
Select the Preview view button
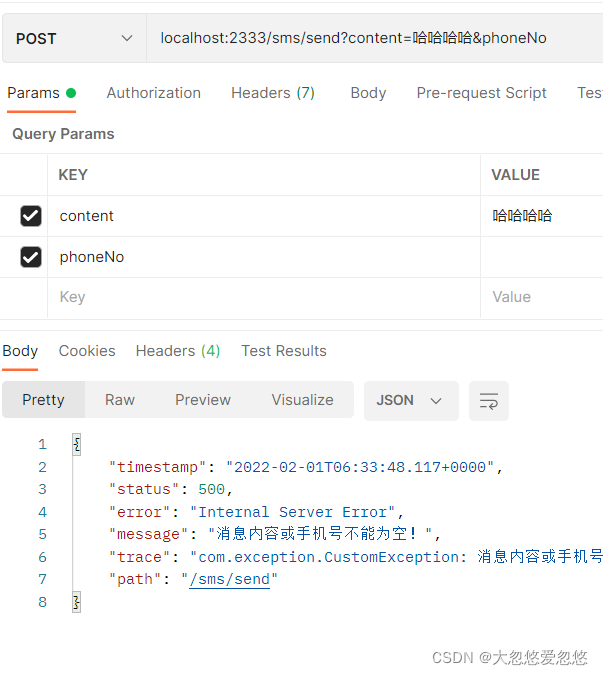203,400
